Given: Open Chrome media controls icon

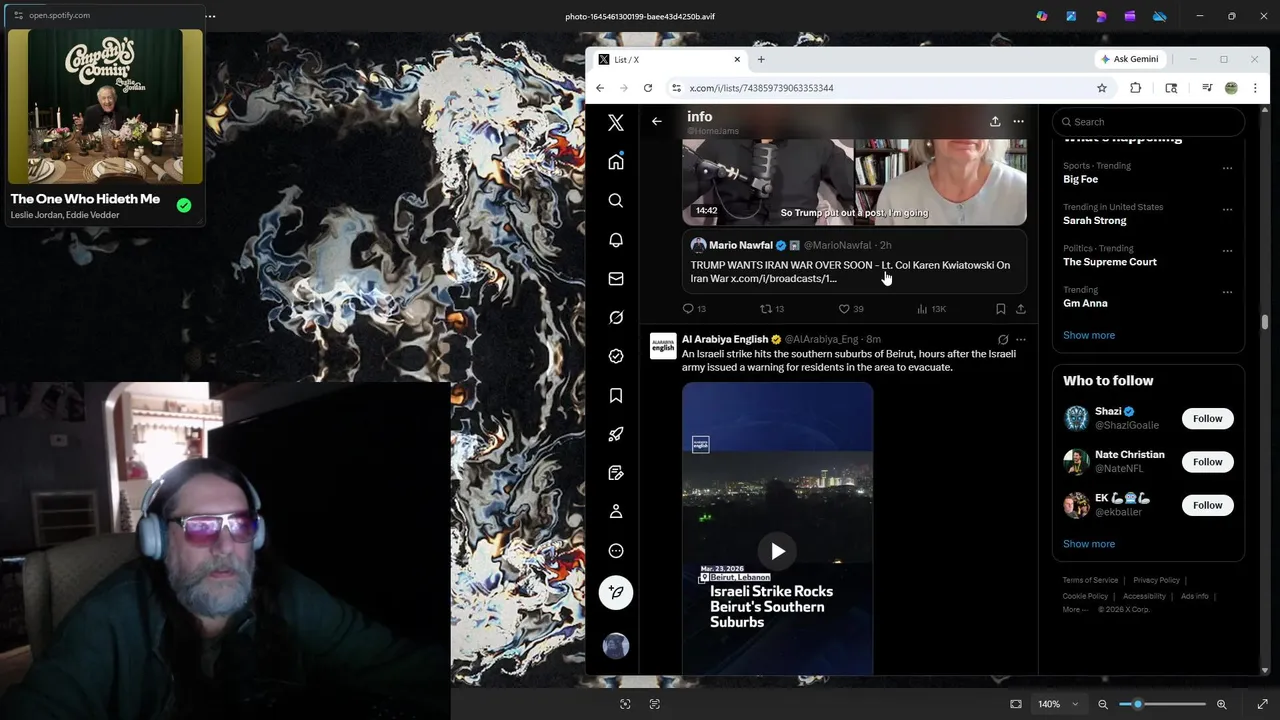Looking at the screenshot, I should (x=1207, y=88).
